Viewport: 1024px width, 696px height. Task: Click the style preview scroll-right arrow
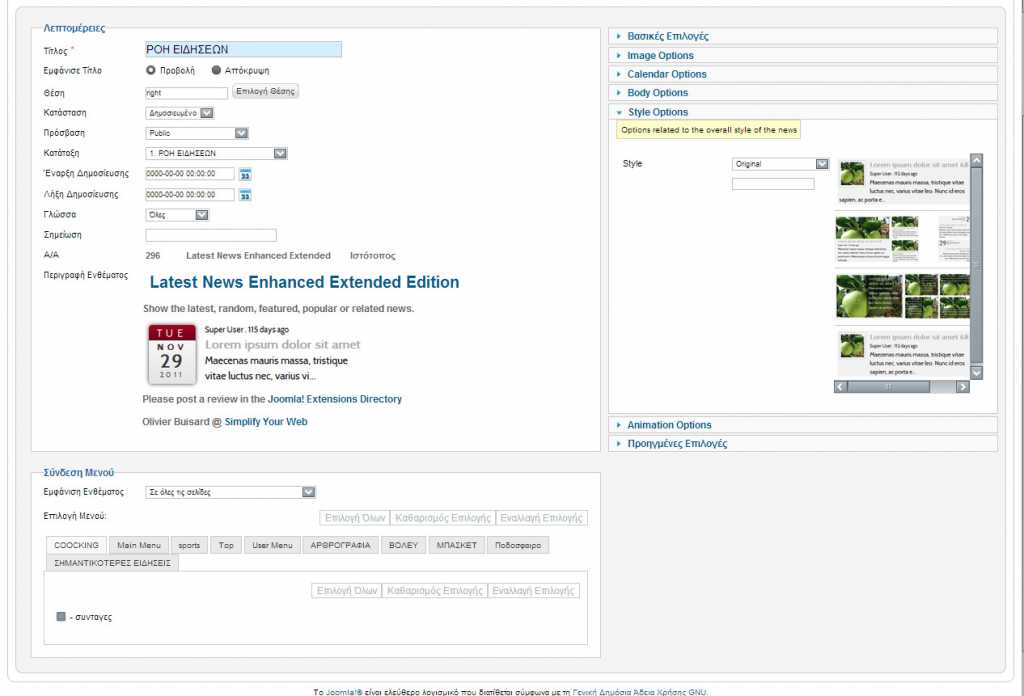tap(962, 387)
